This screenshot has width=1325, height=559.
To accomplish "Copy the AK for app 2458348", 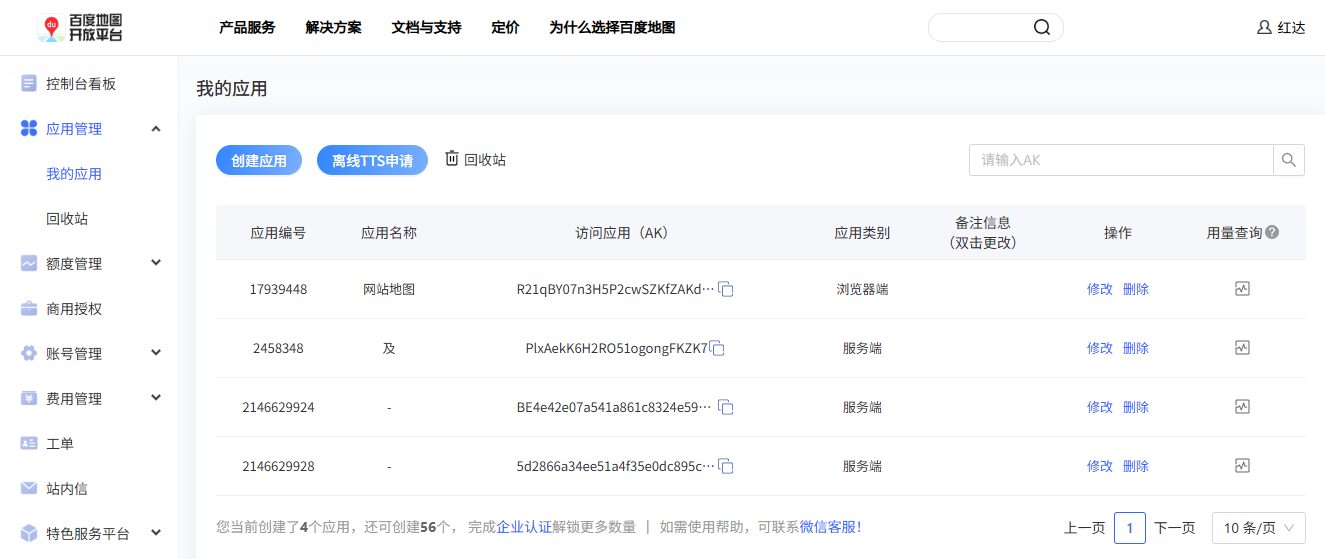I will click(x=717, y=348).
